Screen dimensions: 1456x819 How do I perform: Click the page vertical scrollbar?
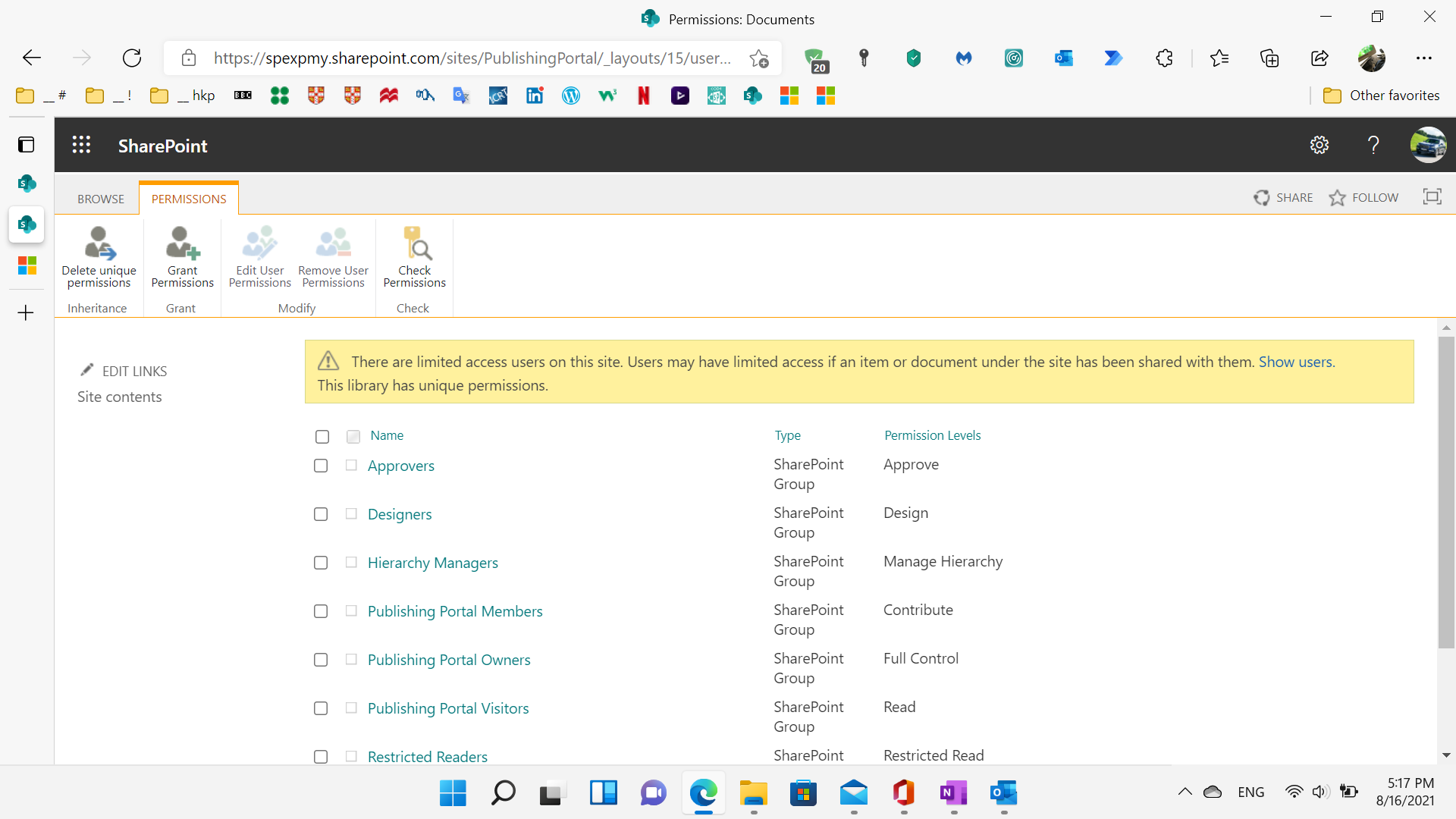(1445, 493)
